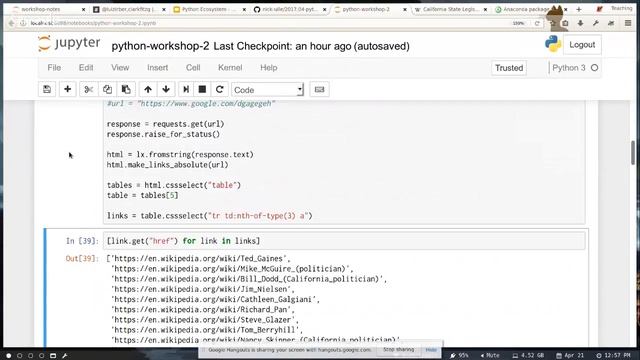The image size is (640, 360).
Task: Click the browser URL address field
Action: (269, 23)
